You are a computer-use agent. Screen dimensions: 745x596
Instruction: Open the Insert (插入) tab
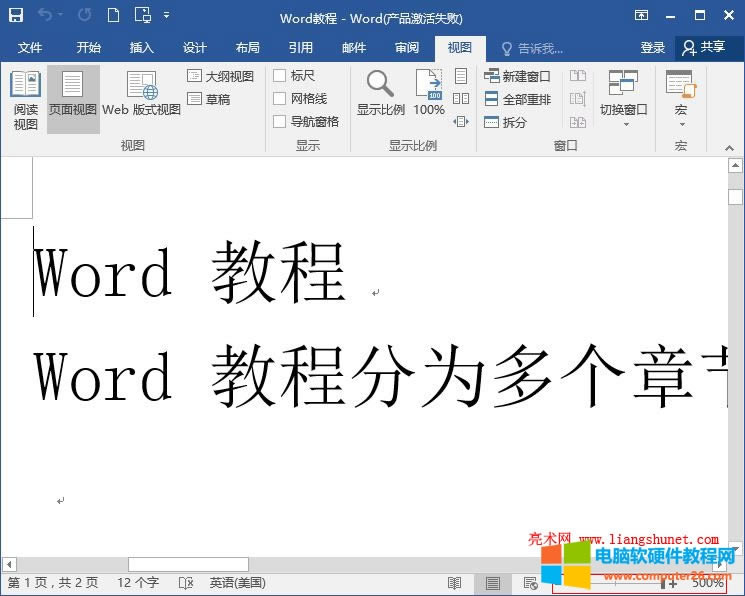coord(142,48)
